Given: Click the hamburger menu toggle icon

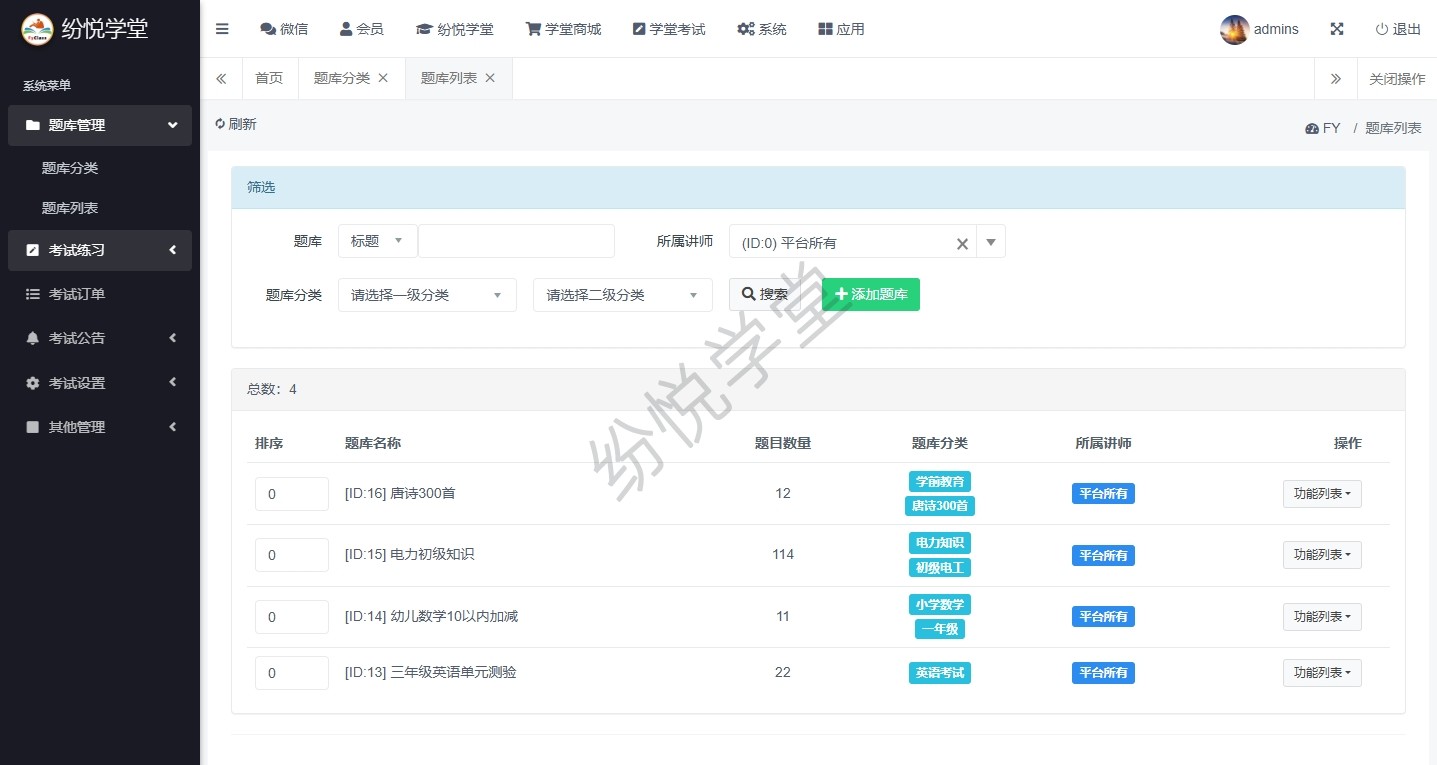Looking at the screenshot, I should pos(222,29).
